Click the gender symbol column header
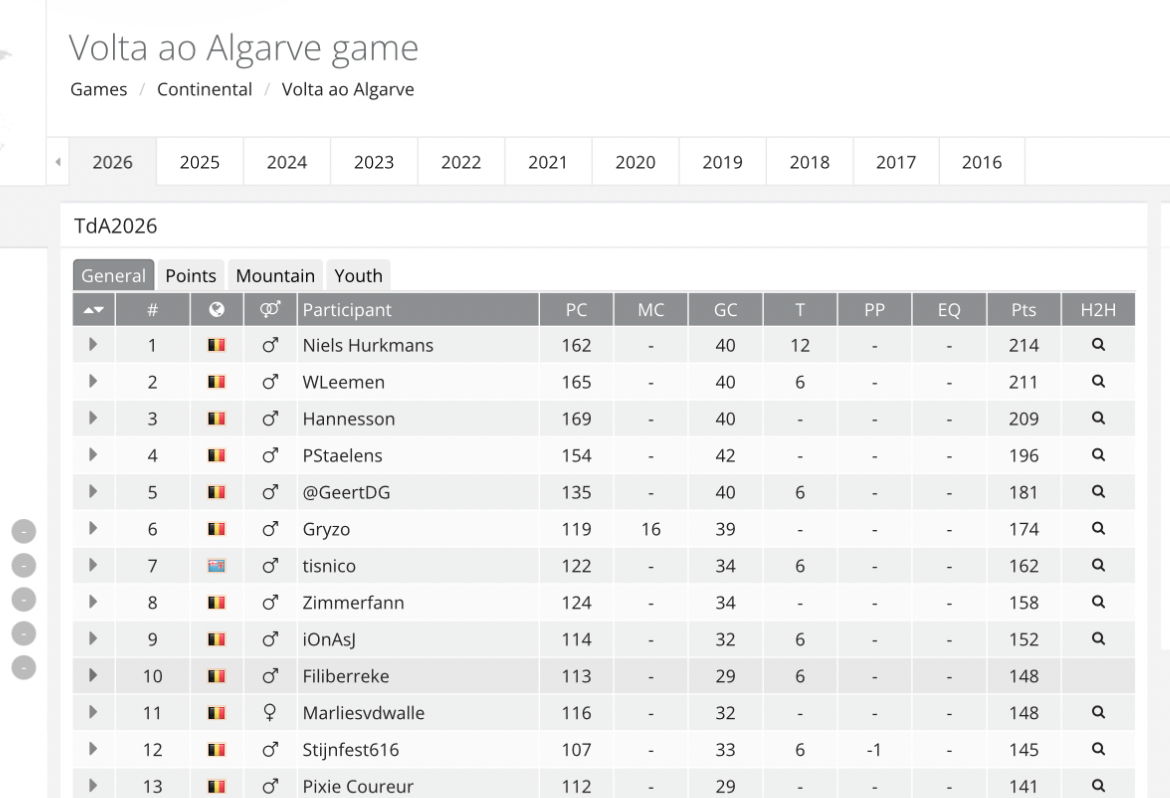The height and width of the screenshot is (798, 1170). tap(270, 310)
